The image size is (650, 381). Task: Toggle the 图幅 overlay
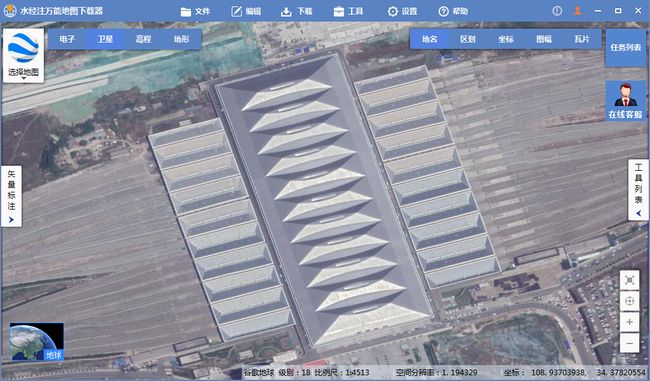544,39
